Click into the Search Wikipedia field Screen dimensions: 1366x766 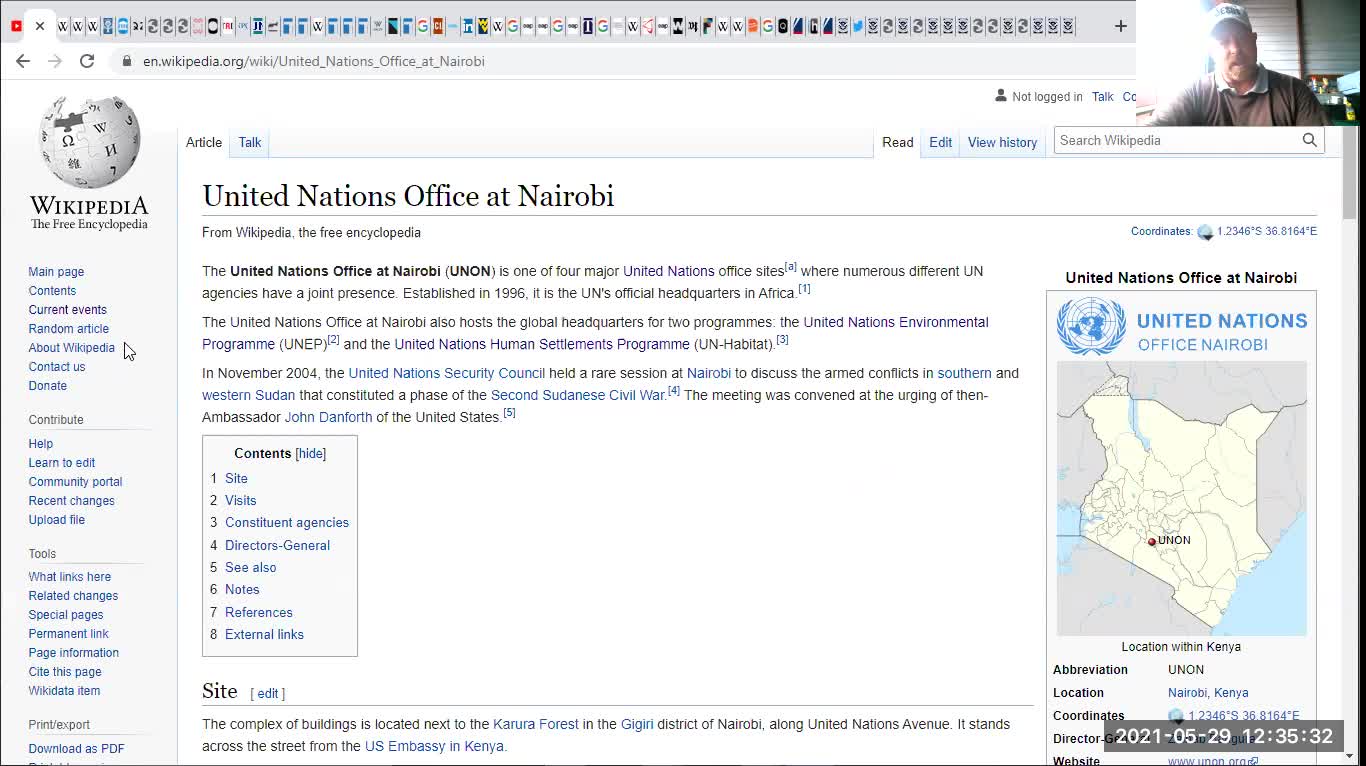(x=1176, y=140)
